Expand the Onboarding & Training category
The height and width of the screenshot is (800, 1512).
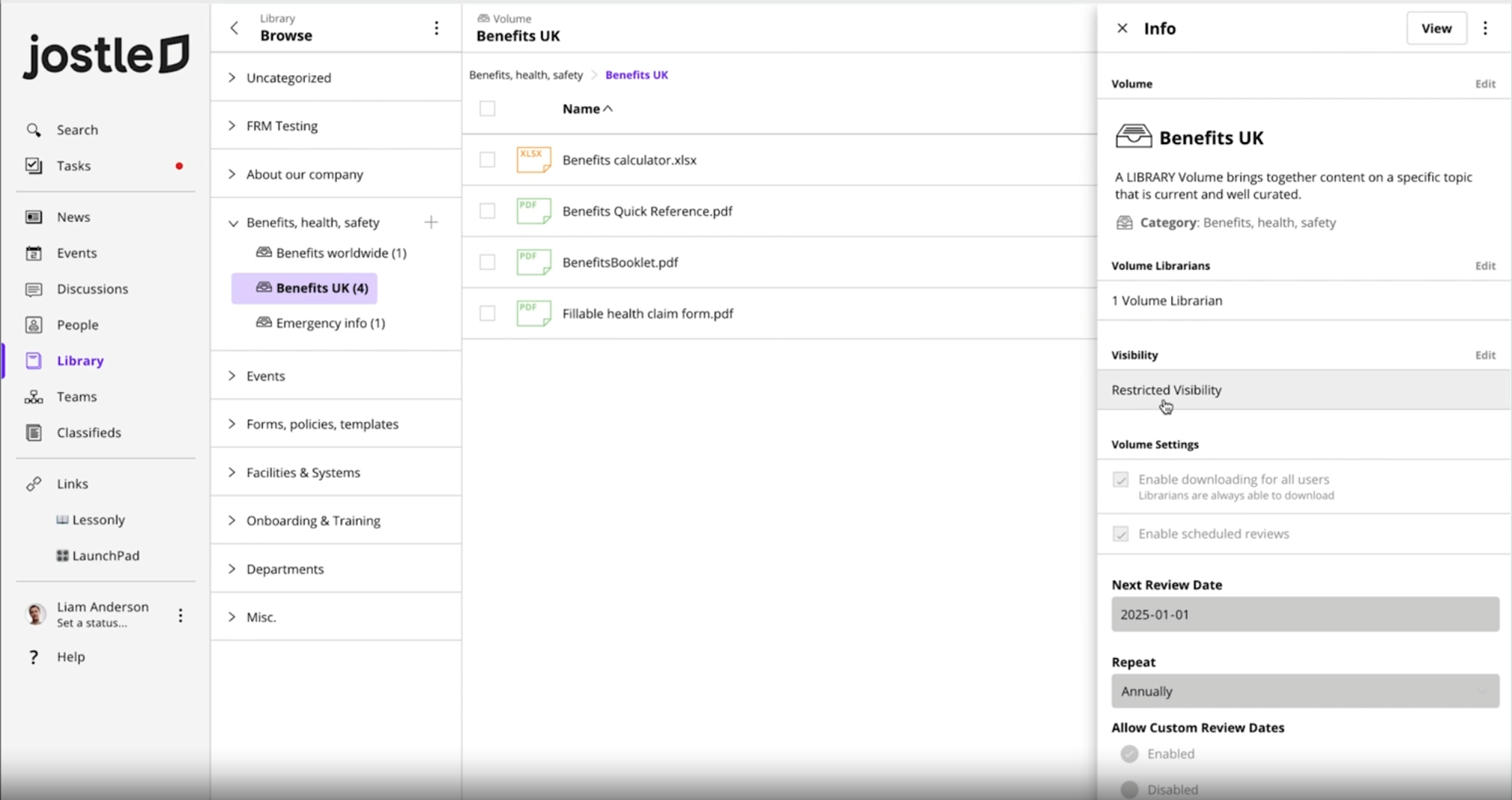click(232, 521)
